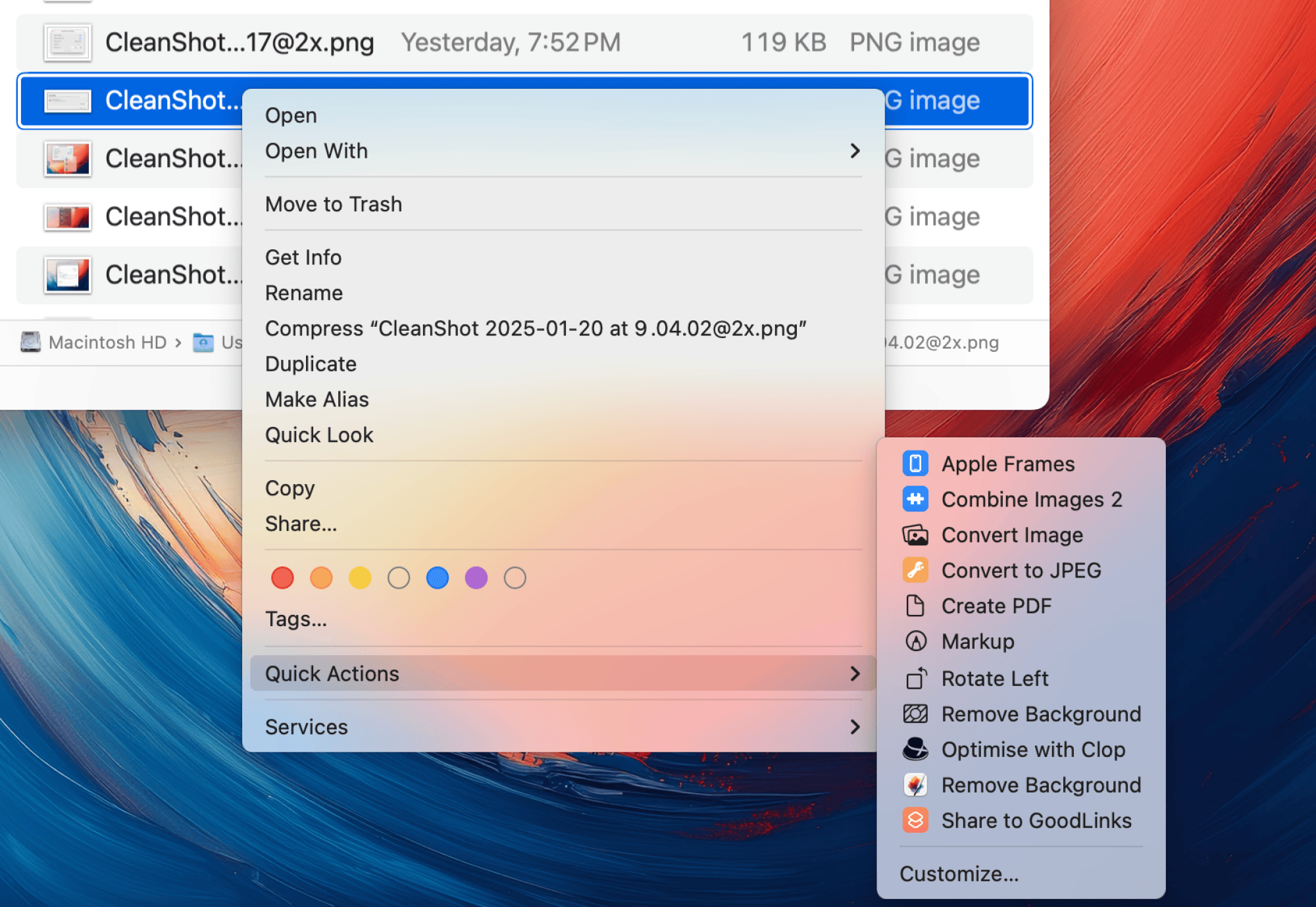Run Optimise with Clop action
Image resolution: width=1316 pixels, height=907 pixels.
1021,749
